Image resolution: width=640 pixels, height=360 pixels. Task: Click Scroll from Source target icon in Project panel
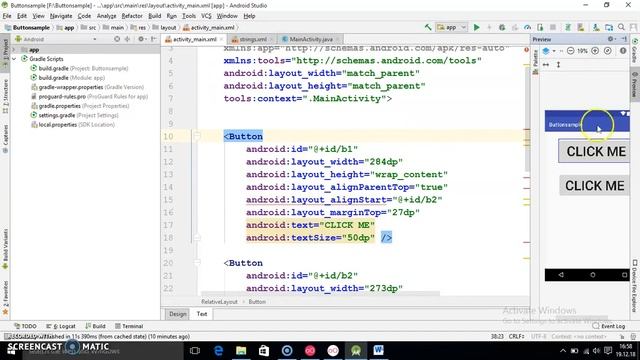tap(117, 39)
